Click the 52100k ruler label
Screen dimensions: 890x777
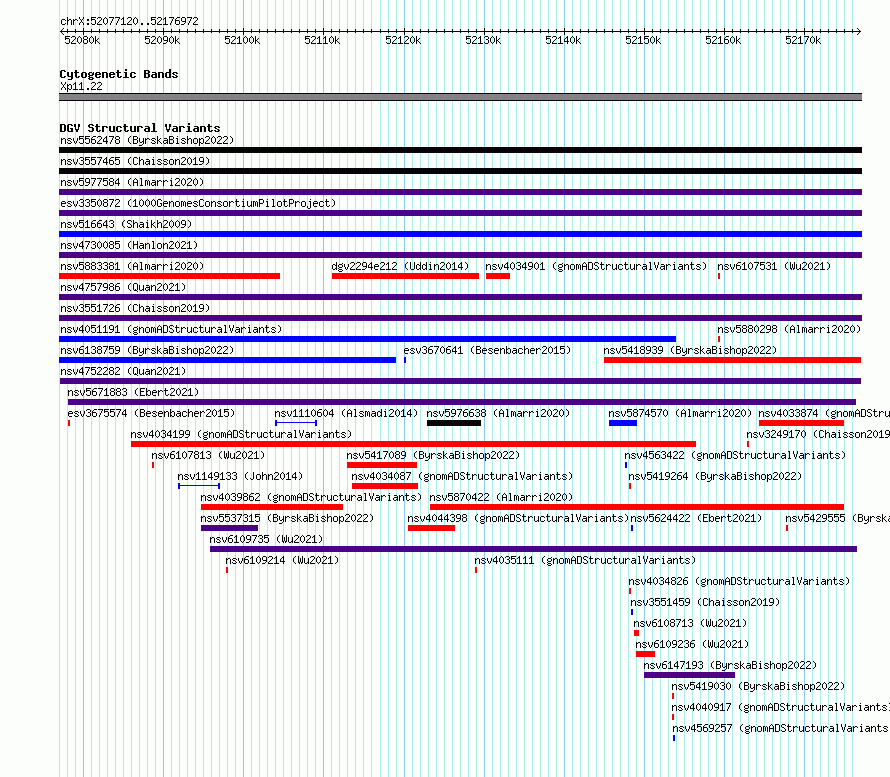(x=242, y=40)
